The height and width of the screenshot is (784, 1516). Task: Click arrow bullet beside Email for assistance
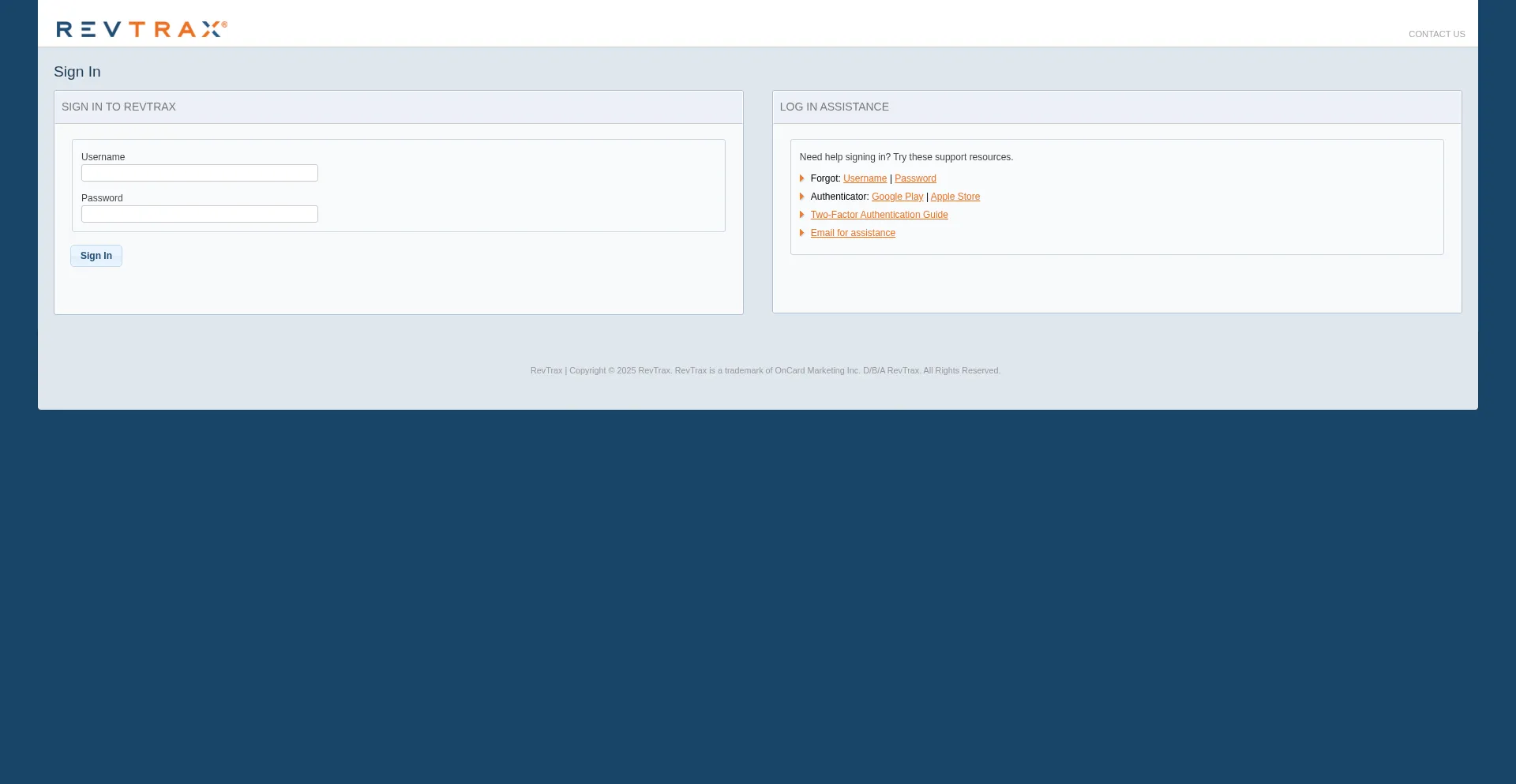point(801,233)
